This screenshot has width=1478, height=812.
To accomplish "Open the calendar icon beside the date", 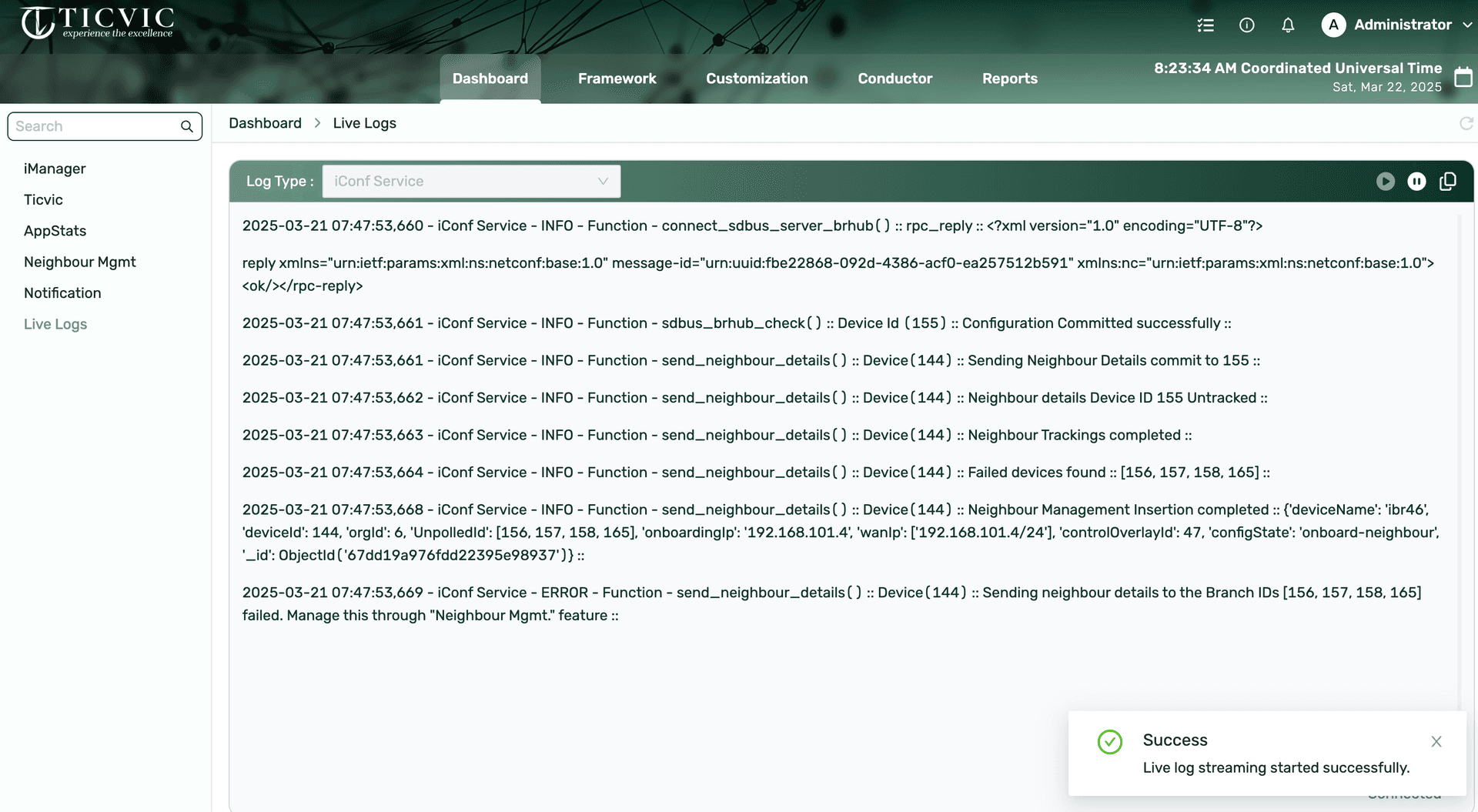I will pyautogui.click(x=1463, y=77).
